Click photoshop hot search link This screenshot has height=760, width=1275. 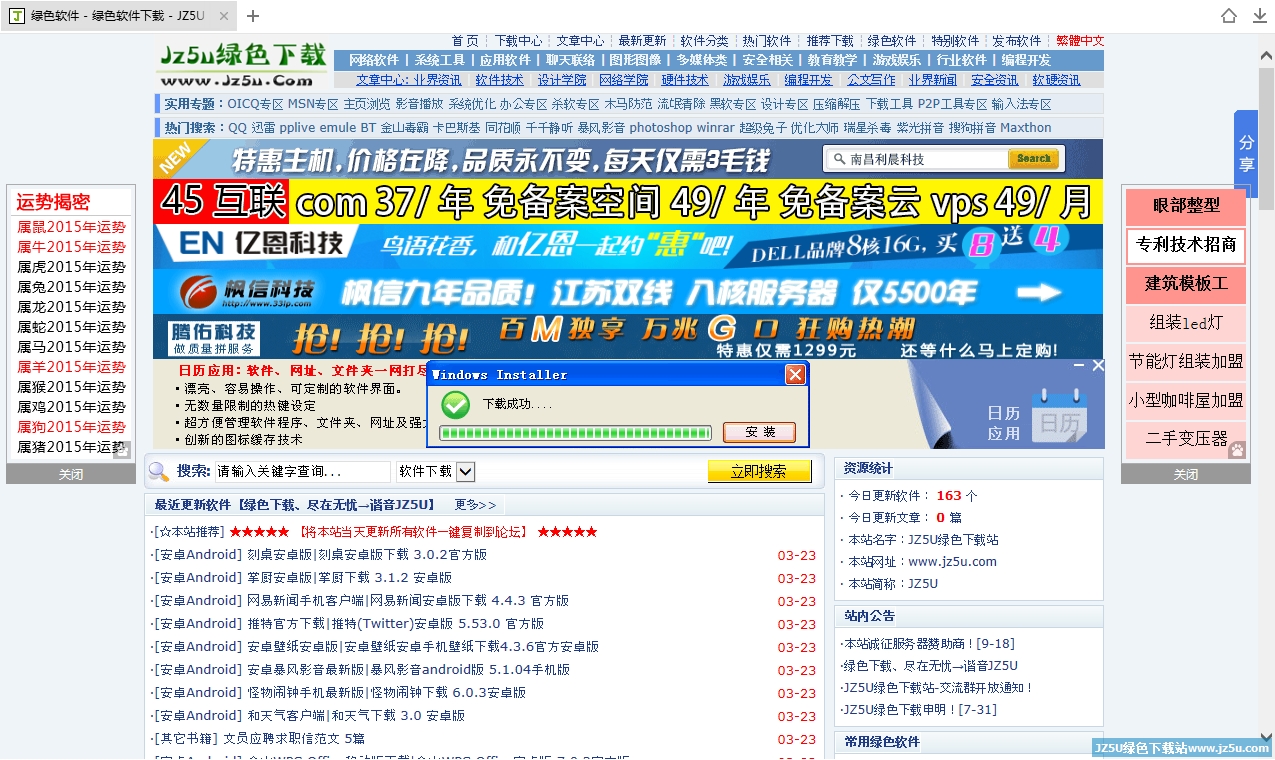pyautogui.click(x=660, y=128)
